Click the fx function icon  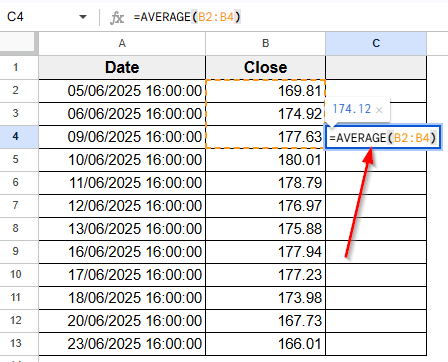(117, 17)
